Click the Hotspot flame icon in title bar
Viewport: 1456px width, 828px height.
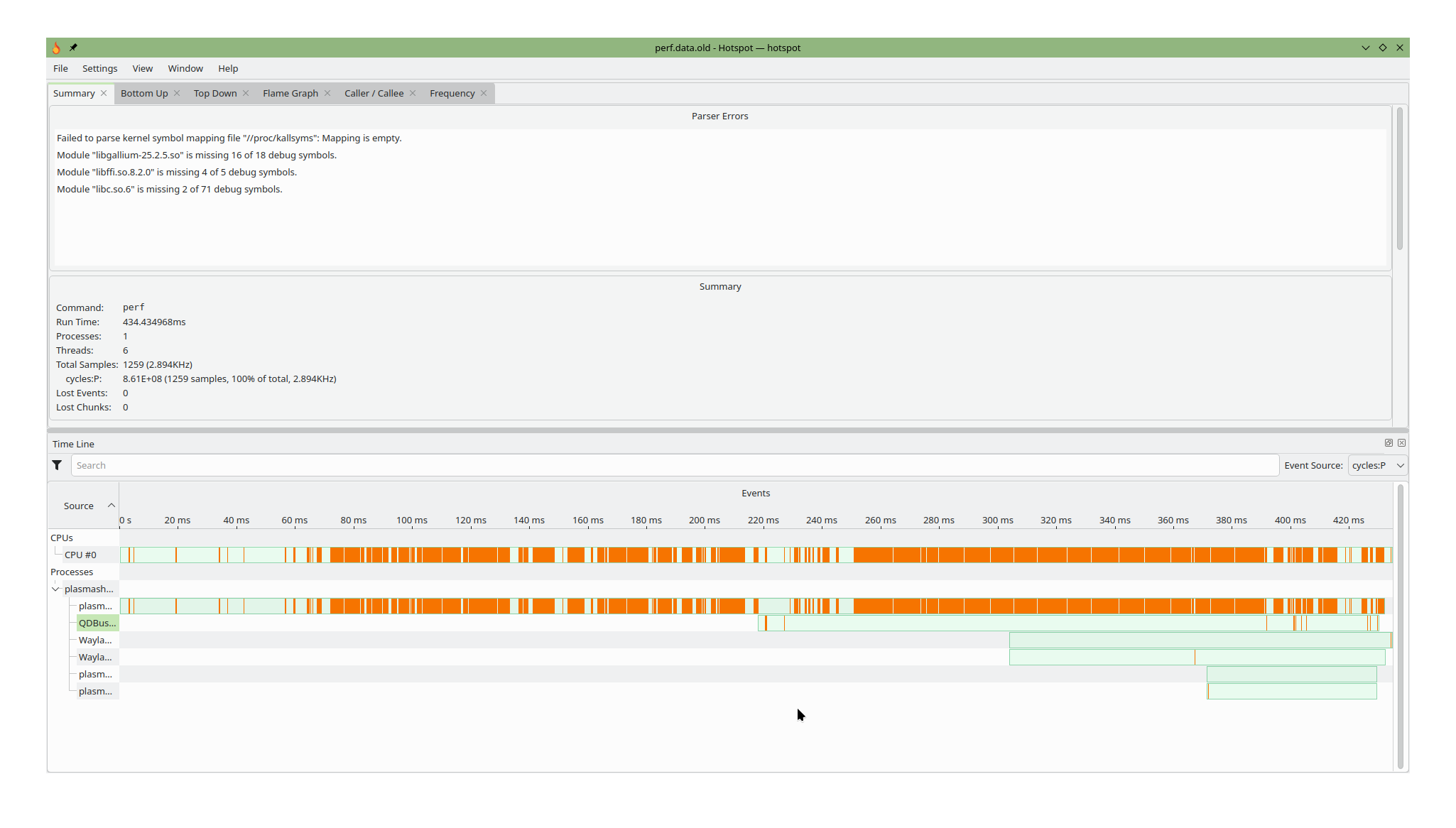[x=56, y=48]
